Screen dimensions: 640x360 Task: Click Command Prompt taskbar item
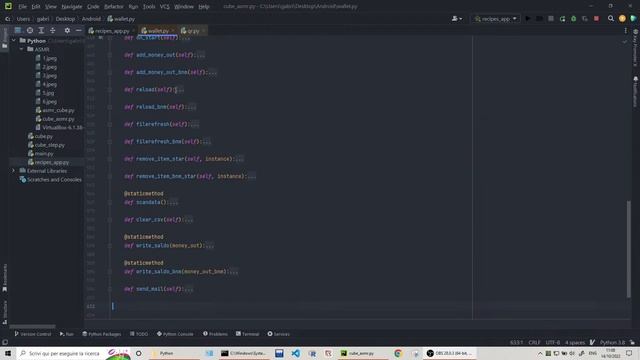[244, 353]
